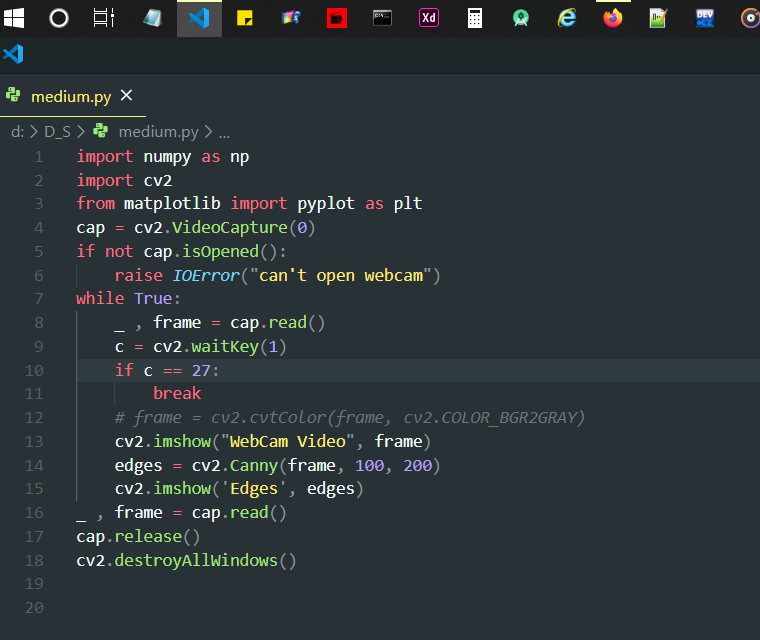The image size is (760, 640).
Task: Open the red video app taskbar icon
Action: pos(337,18)
